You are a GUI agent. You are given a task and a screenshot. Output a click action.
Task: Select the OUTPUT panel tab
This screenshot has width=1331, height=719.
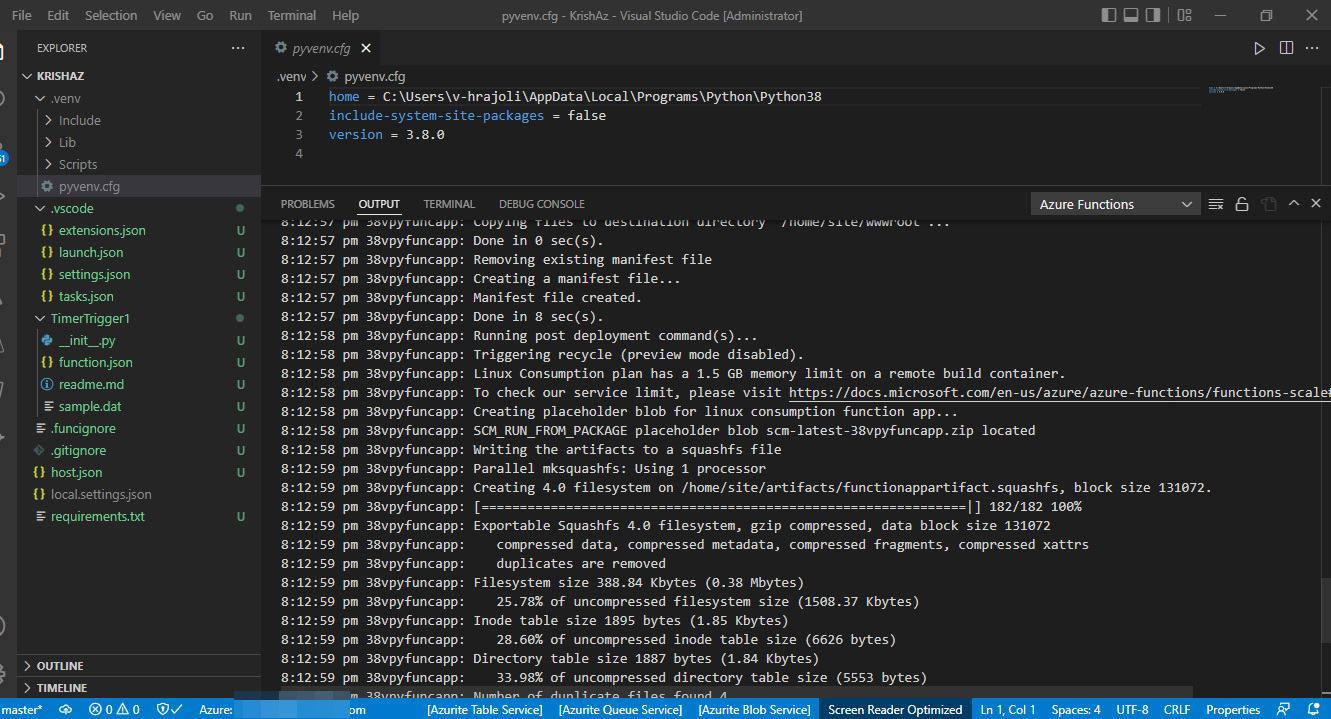tap(379, 204)
